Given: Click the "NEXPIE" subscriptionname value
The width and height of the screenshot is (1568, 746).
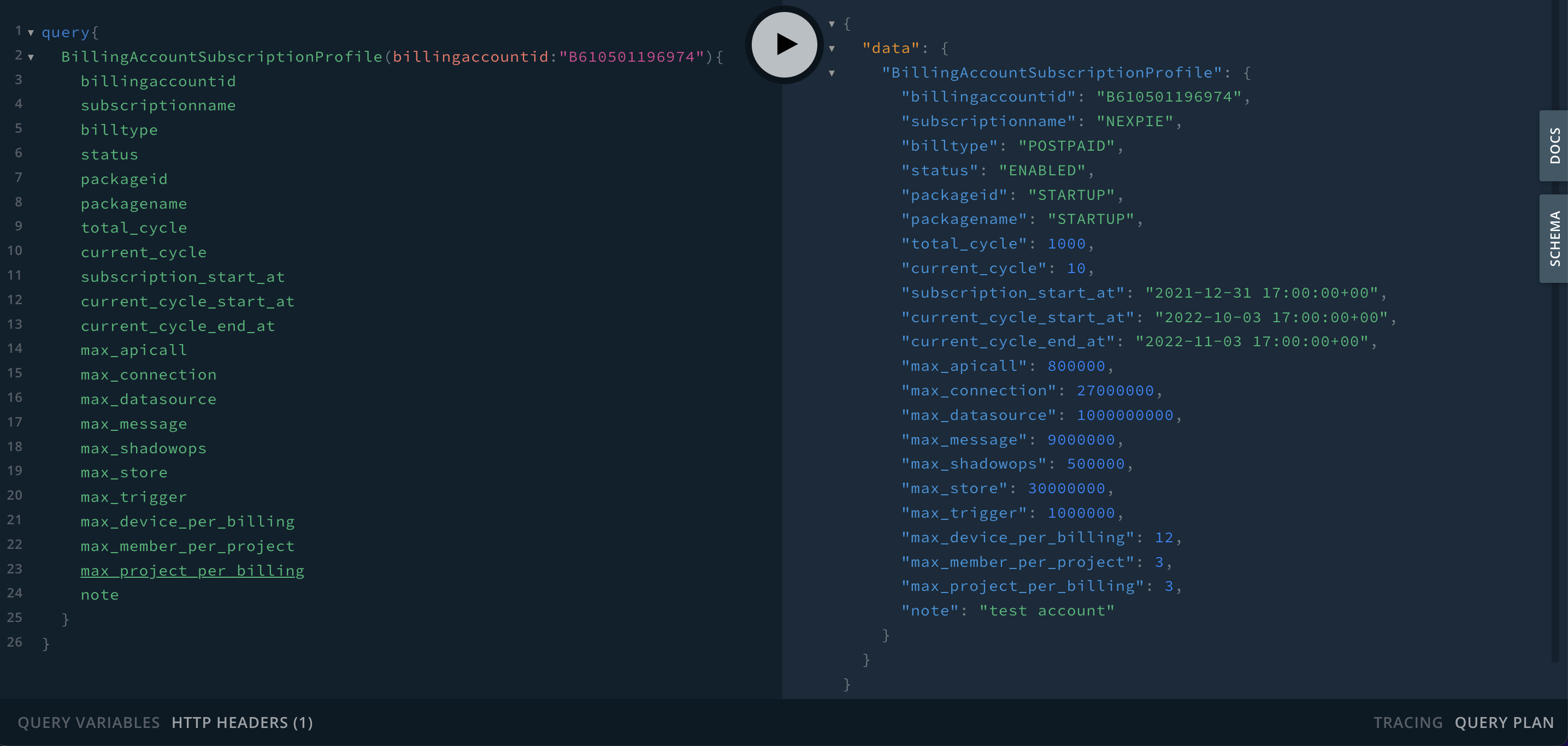Looking at the screenshot, I should (1135, 121).
